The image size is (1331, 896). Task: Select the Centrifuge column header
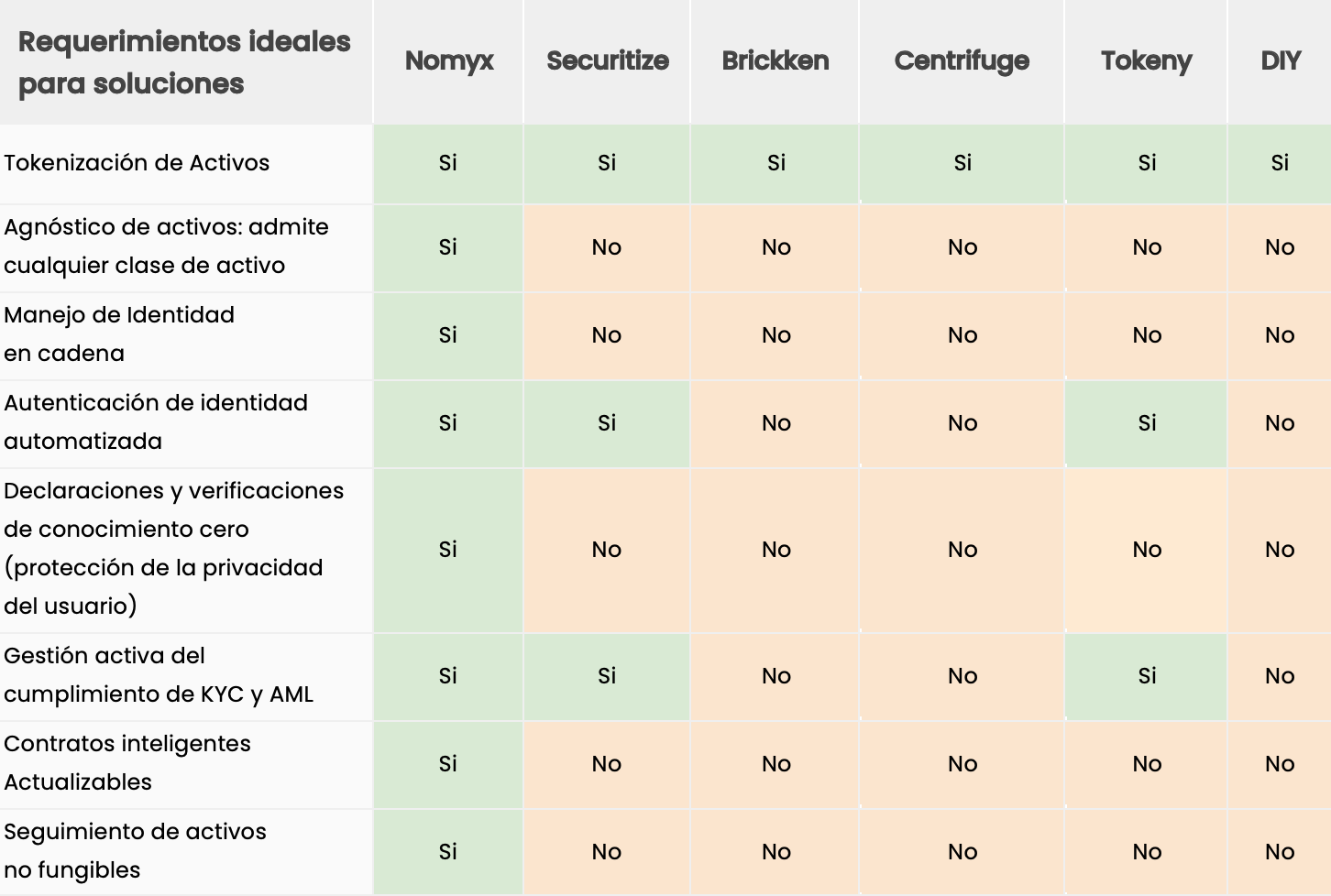point(962,61)
